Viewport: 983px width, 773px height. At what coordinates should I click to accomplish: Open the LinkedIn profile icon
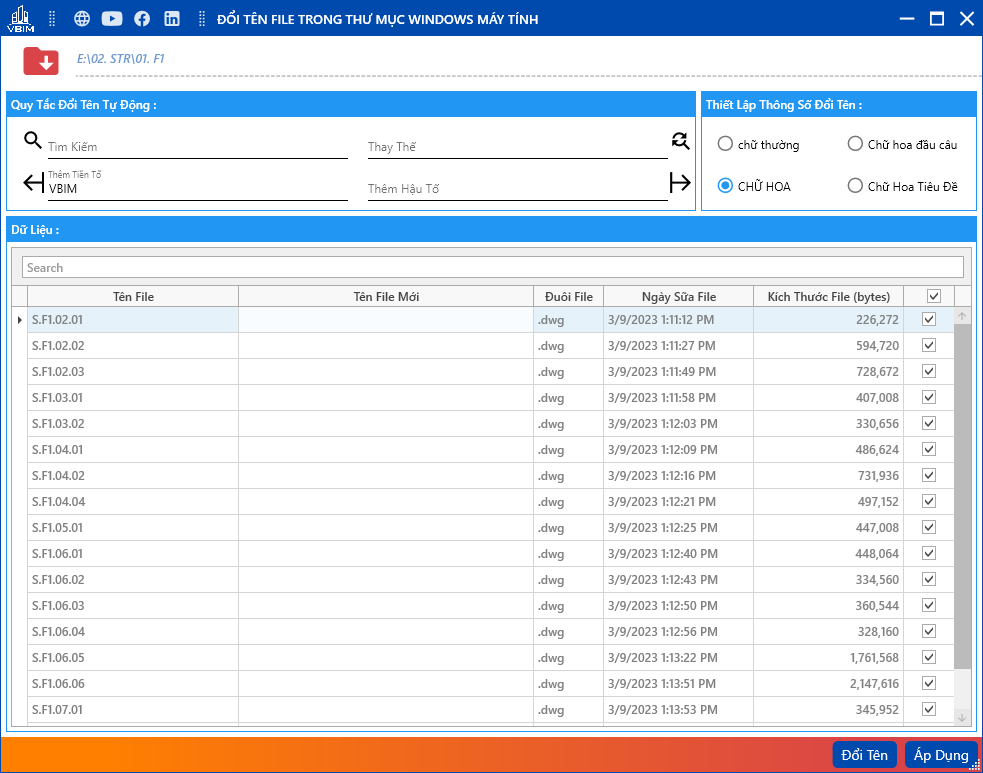(x=172, y=19)
